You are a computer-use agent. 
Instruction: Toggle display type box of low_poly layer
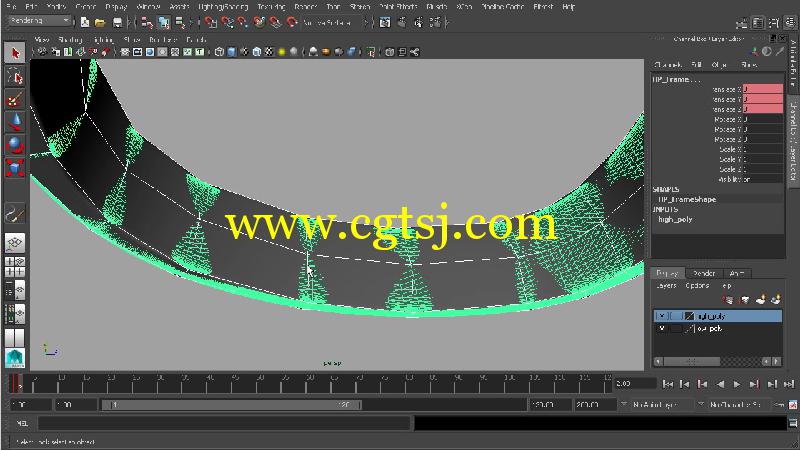tap(676, 329)
